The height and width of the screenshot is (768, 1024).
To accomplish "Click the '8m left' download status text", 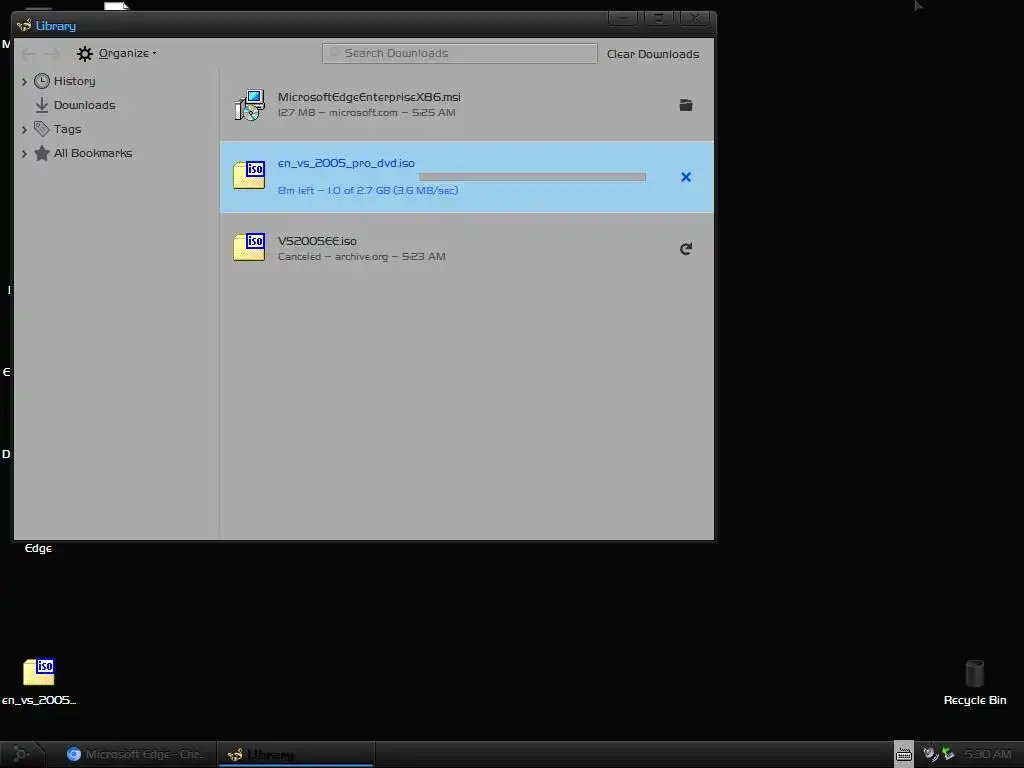I will click(368, 191).
